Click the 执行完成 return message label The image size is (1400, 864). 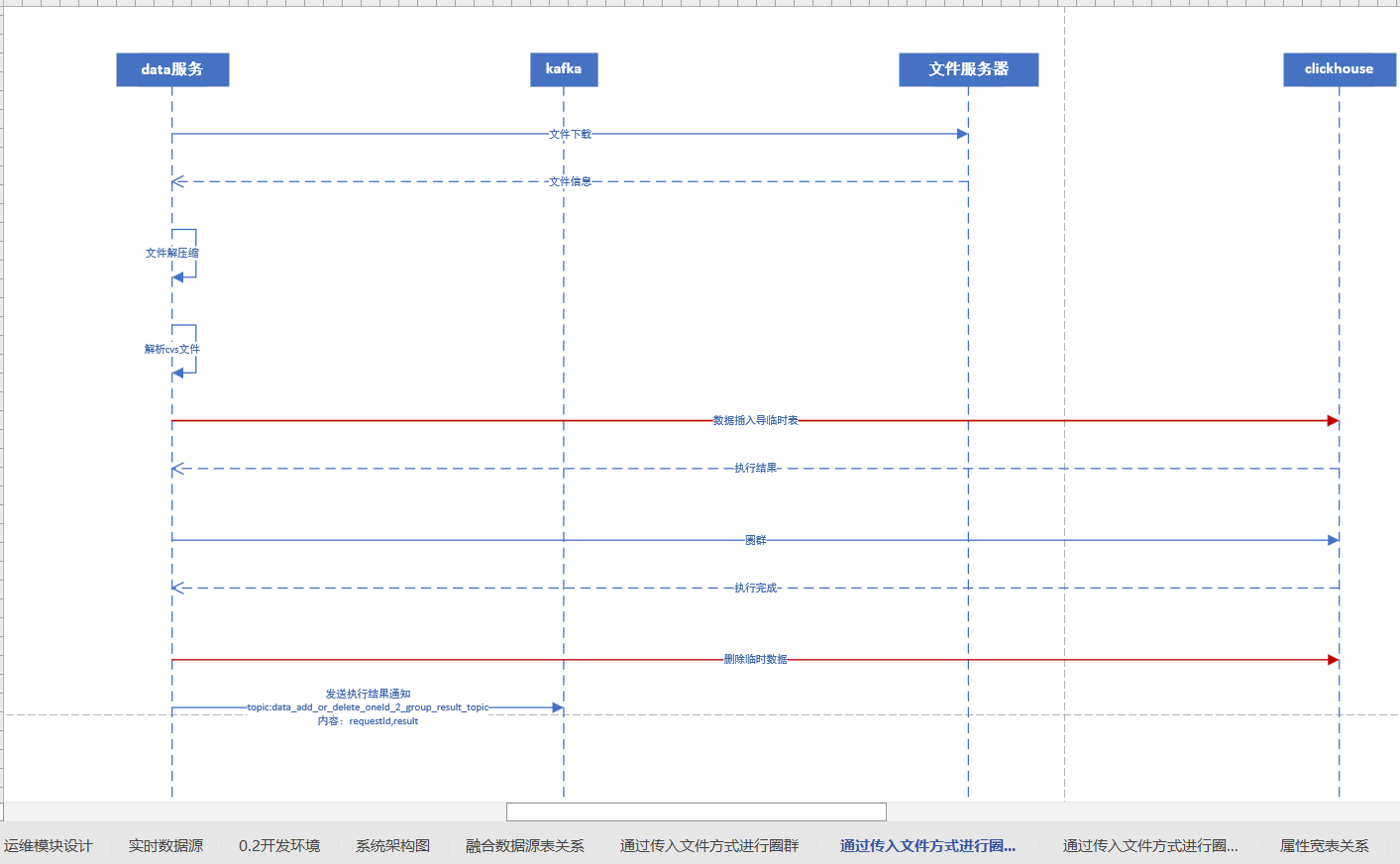pyautogui.click(x=755, y=588)
